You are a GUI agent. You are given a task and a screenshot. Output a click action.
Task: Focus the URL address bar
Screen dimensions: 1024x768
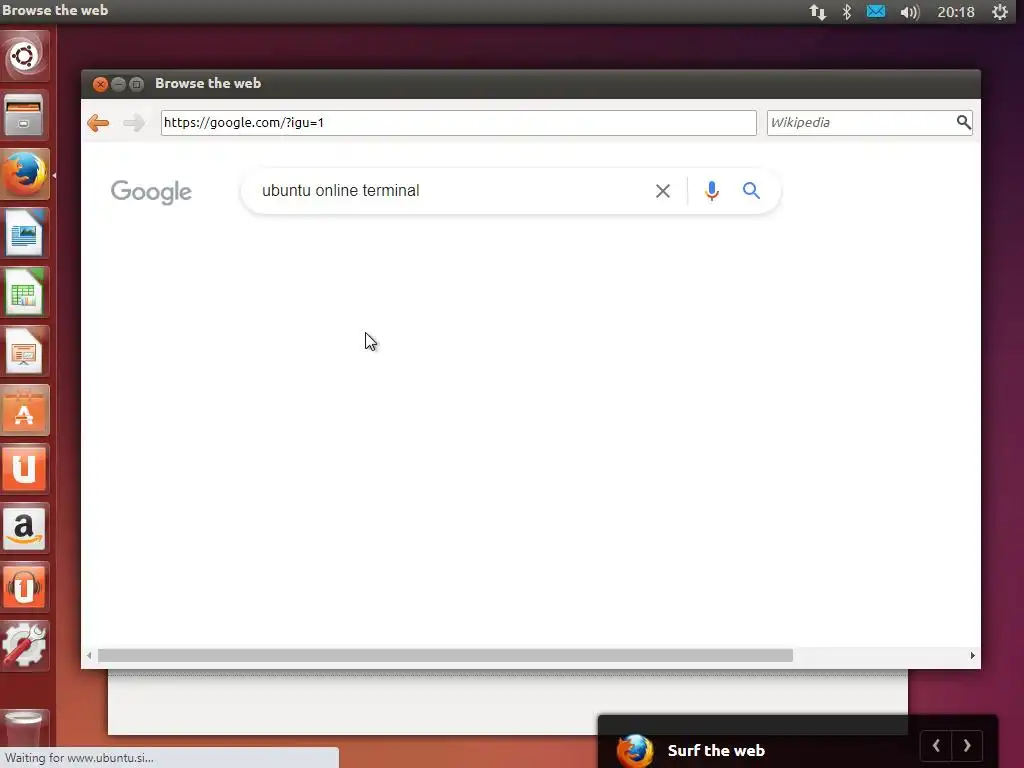[x=458, y=123]
